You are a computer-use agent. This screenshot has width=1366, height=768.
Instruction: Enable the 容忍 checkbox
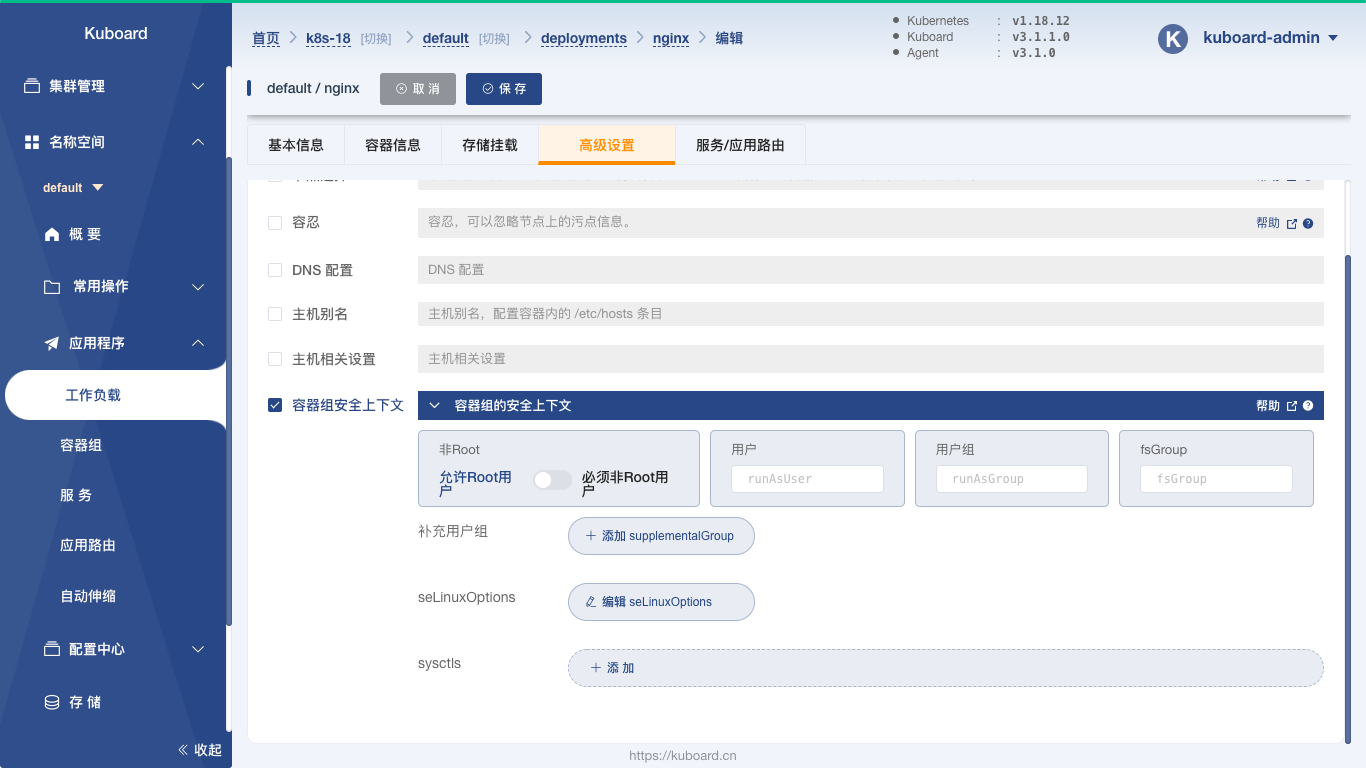tap(275, 223)
